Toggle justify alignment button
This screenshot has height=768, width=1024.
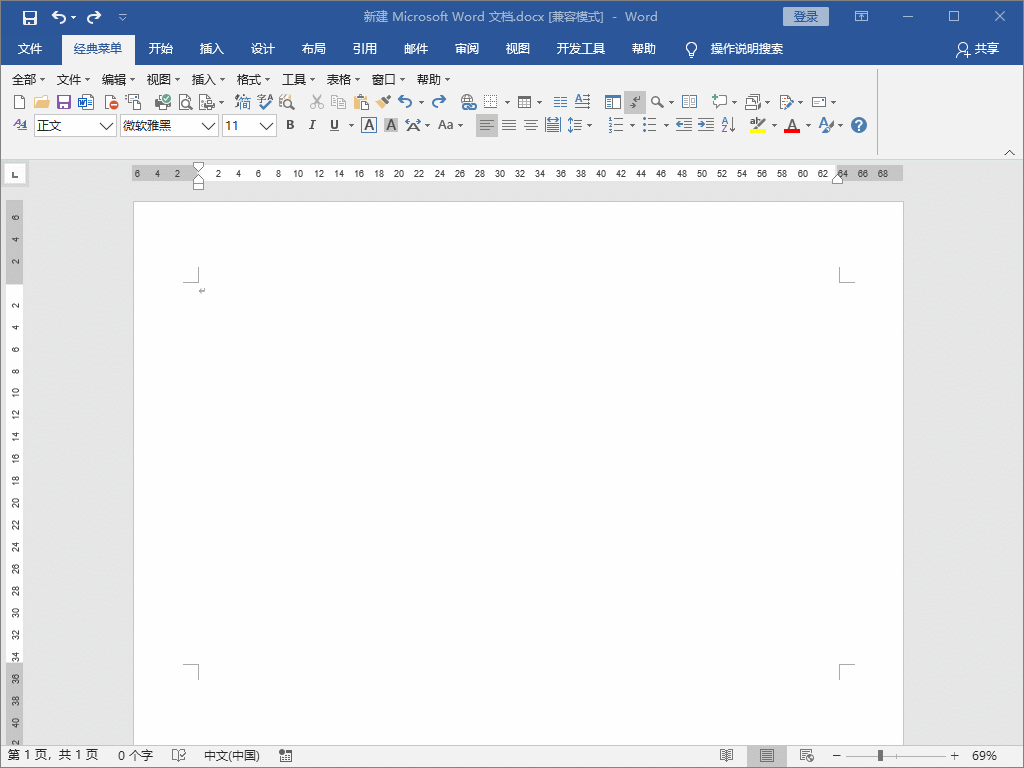click(x=509, y=125)
